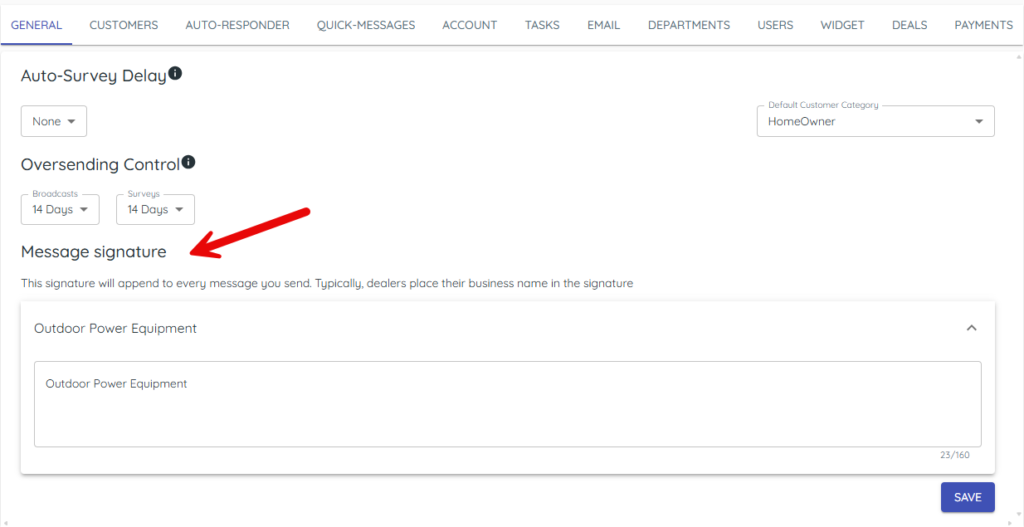Switch to the Customers tab
This screenshot has height=527, width=1024.
(123, 25)
